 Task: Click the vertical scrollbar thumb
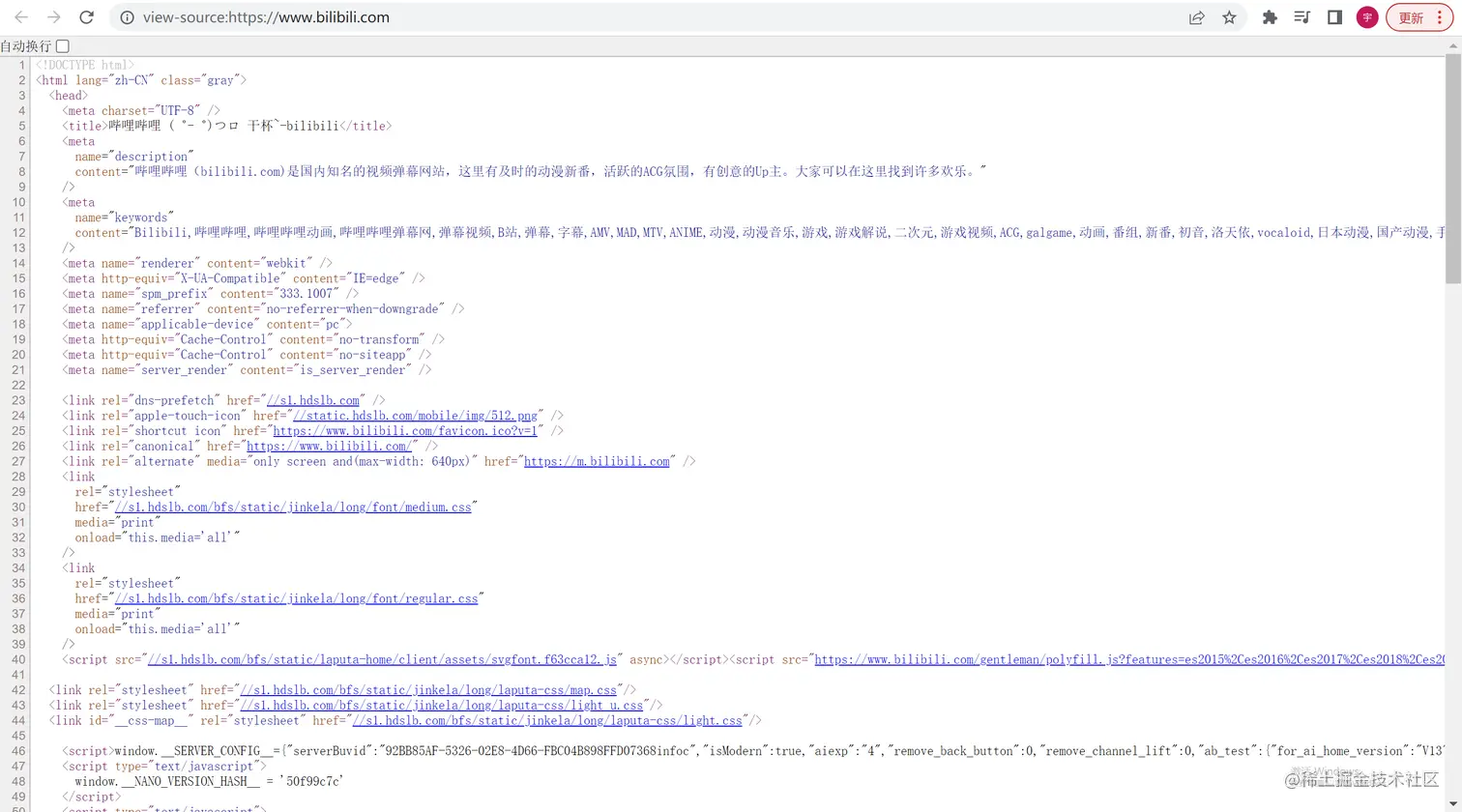tap(1453, 170)
